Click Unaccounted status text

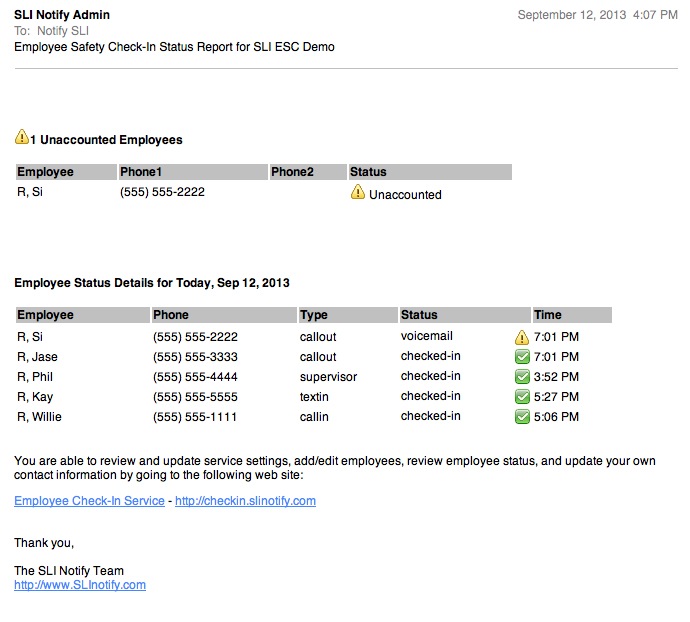pos(405,195)
